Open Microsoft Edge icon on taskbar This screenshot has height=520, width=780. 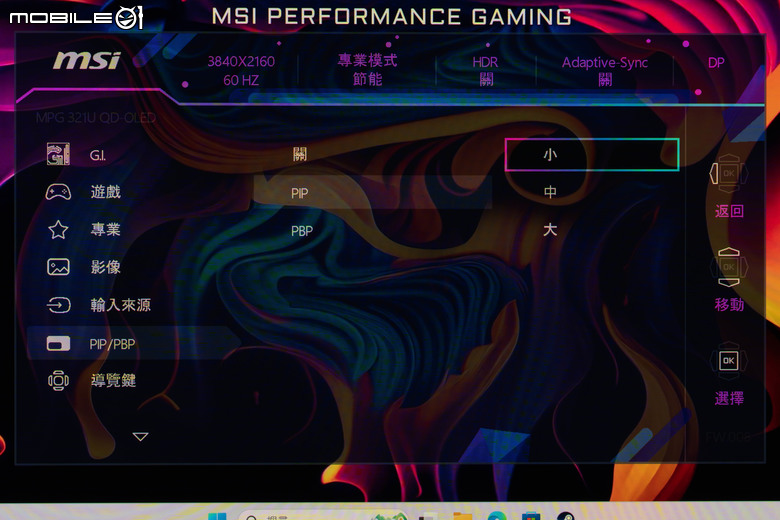(x=497, y=516)
